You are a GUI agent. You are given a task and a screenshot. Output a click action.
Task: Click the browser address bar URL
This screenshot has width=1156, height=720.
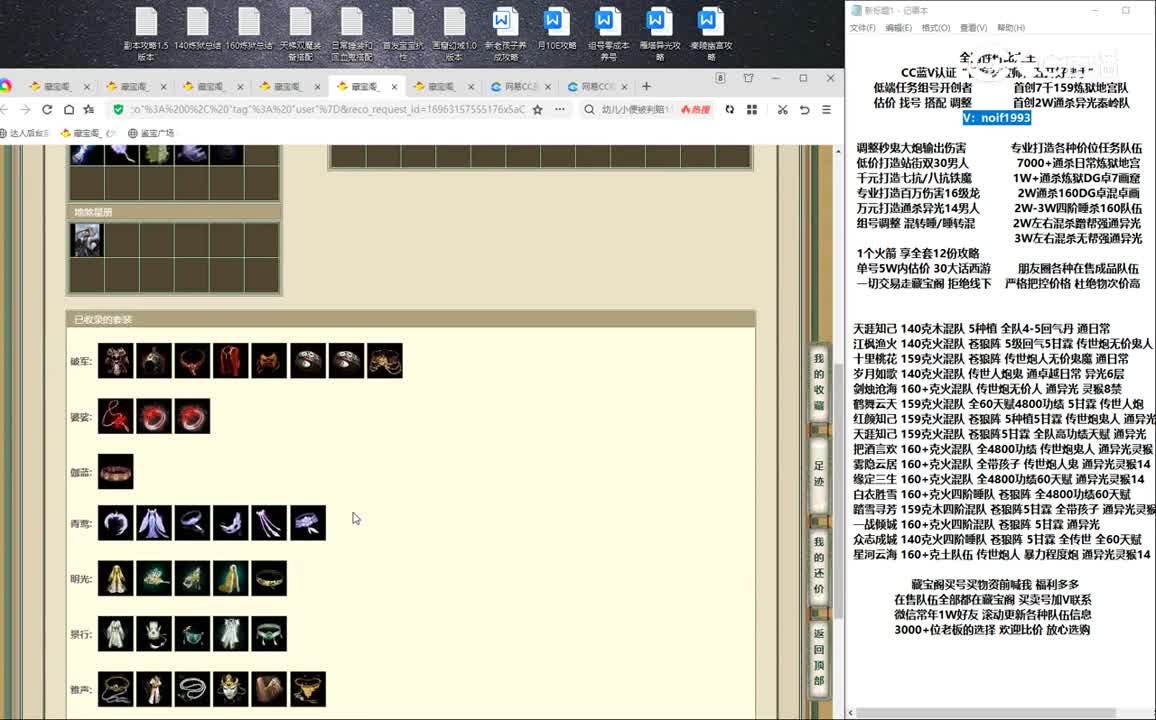pyautogui.click(x=328, y=109)
